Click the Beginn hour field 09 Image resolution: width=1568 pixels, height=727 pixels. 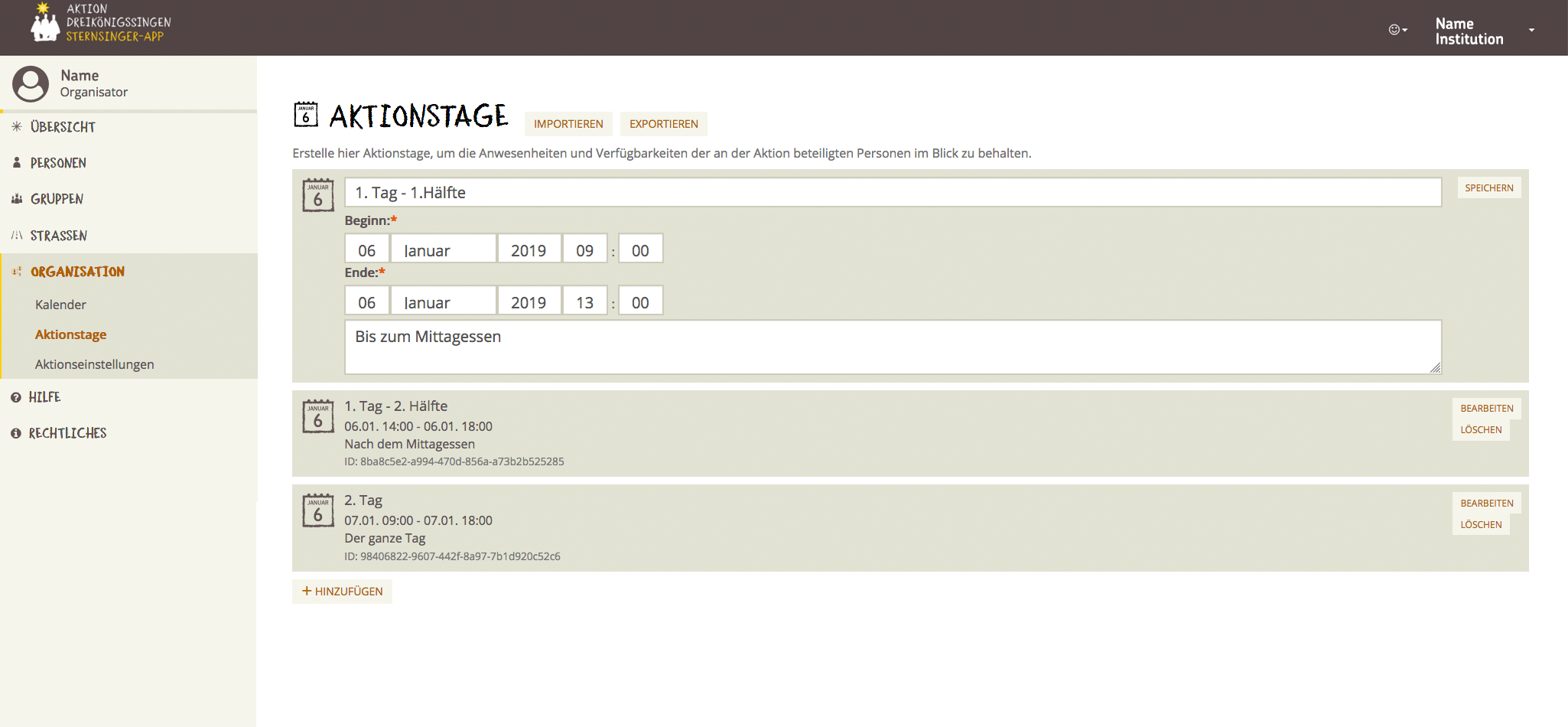pos(585,249)
